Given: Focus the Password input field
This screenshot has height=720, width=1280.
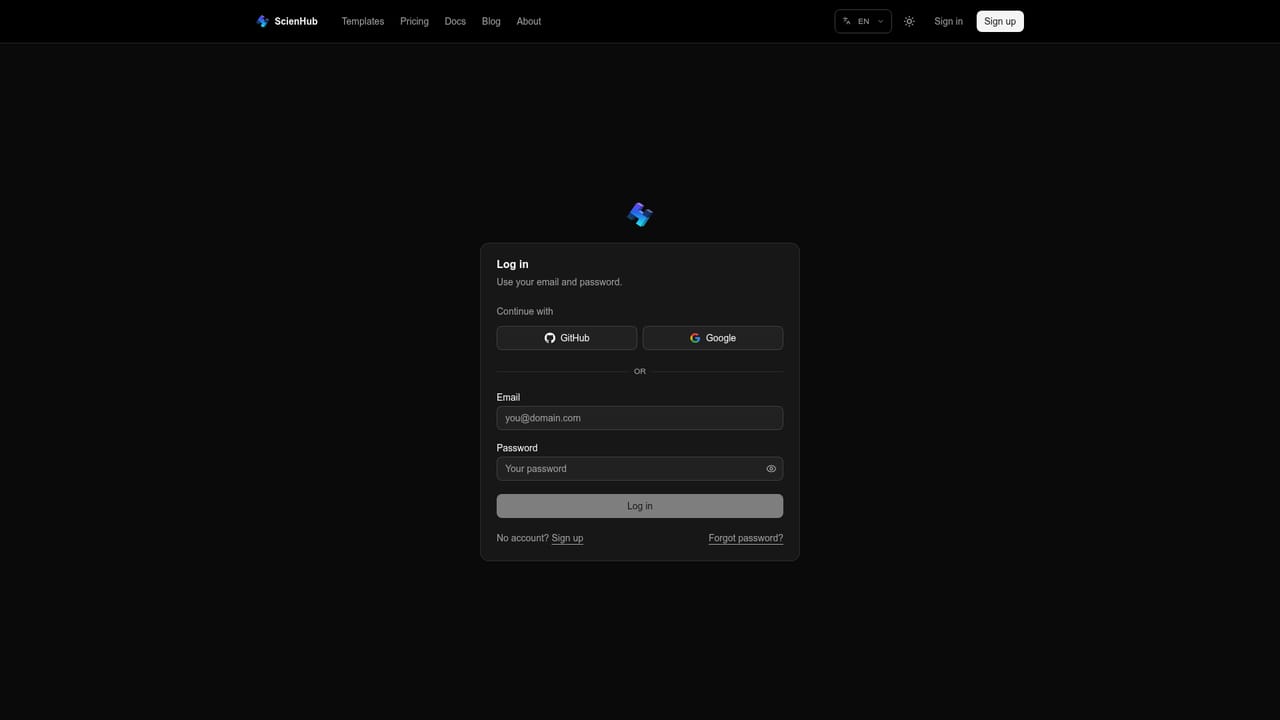Looking at the screenshot, I should coord(640,469).
